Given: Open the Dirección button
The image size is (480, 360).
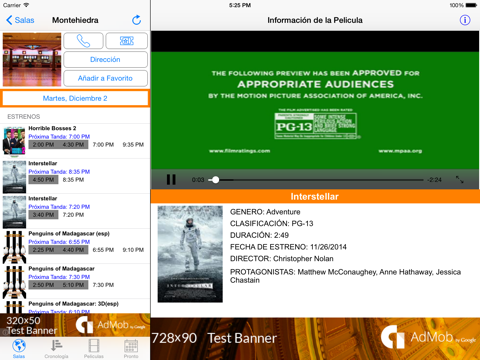Looking at the screenshot, I should (105, 60).
